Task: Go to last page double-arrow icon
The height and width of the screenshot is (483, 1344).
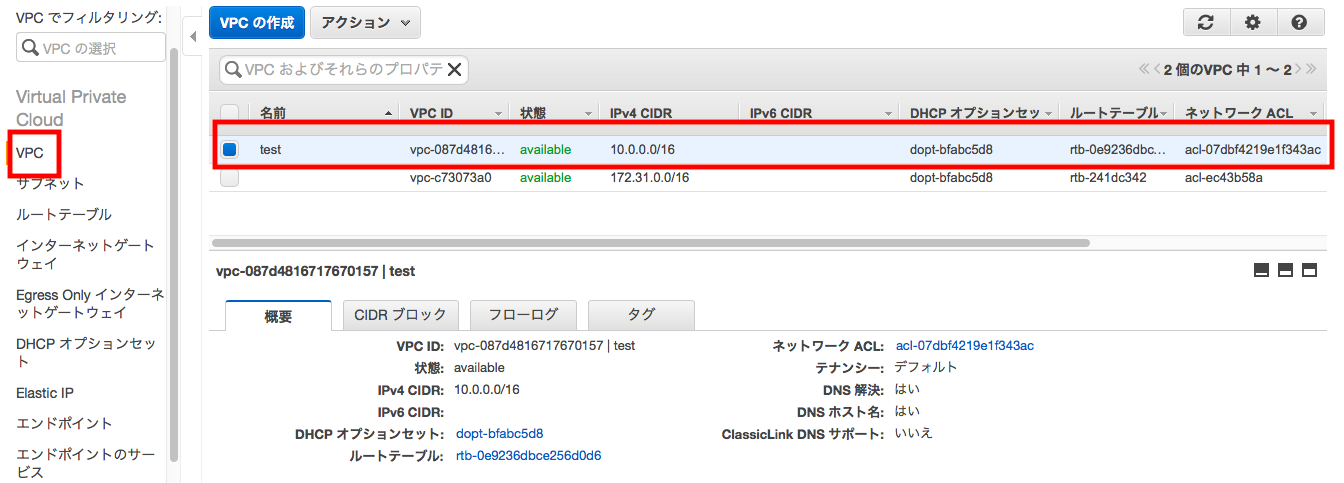Action: point(1311,69)
